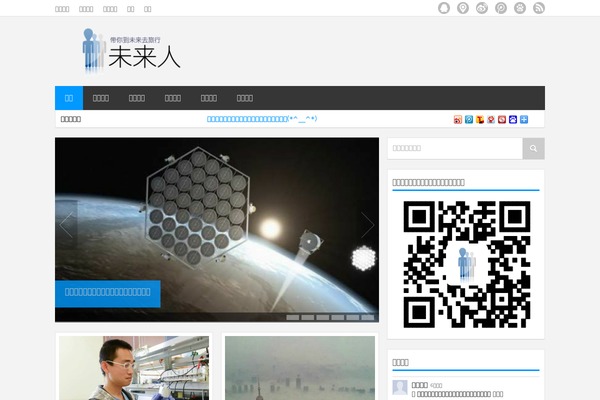This screenshot has width=600, height=400.
Task: Open article thumbnail of foggy city skyline
Action: pos(300,368)
